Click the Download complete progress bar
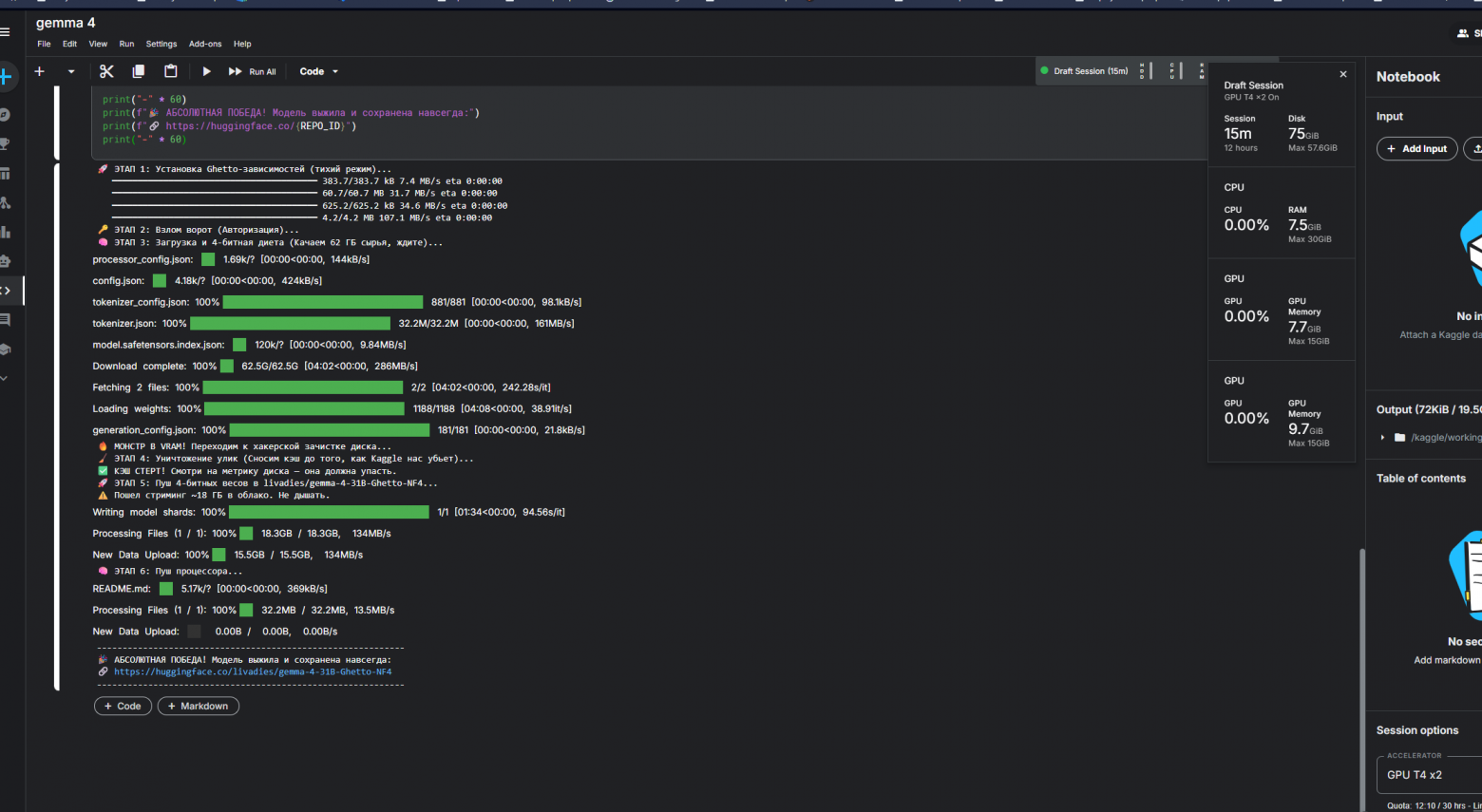The height and width of the screenshot is (812, 1482). click(226, 367)
